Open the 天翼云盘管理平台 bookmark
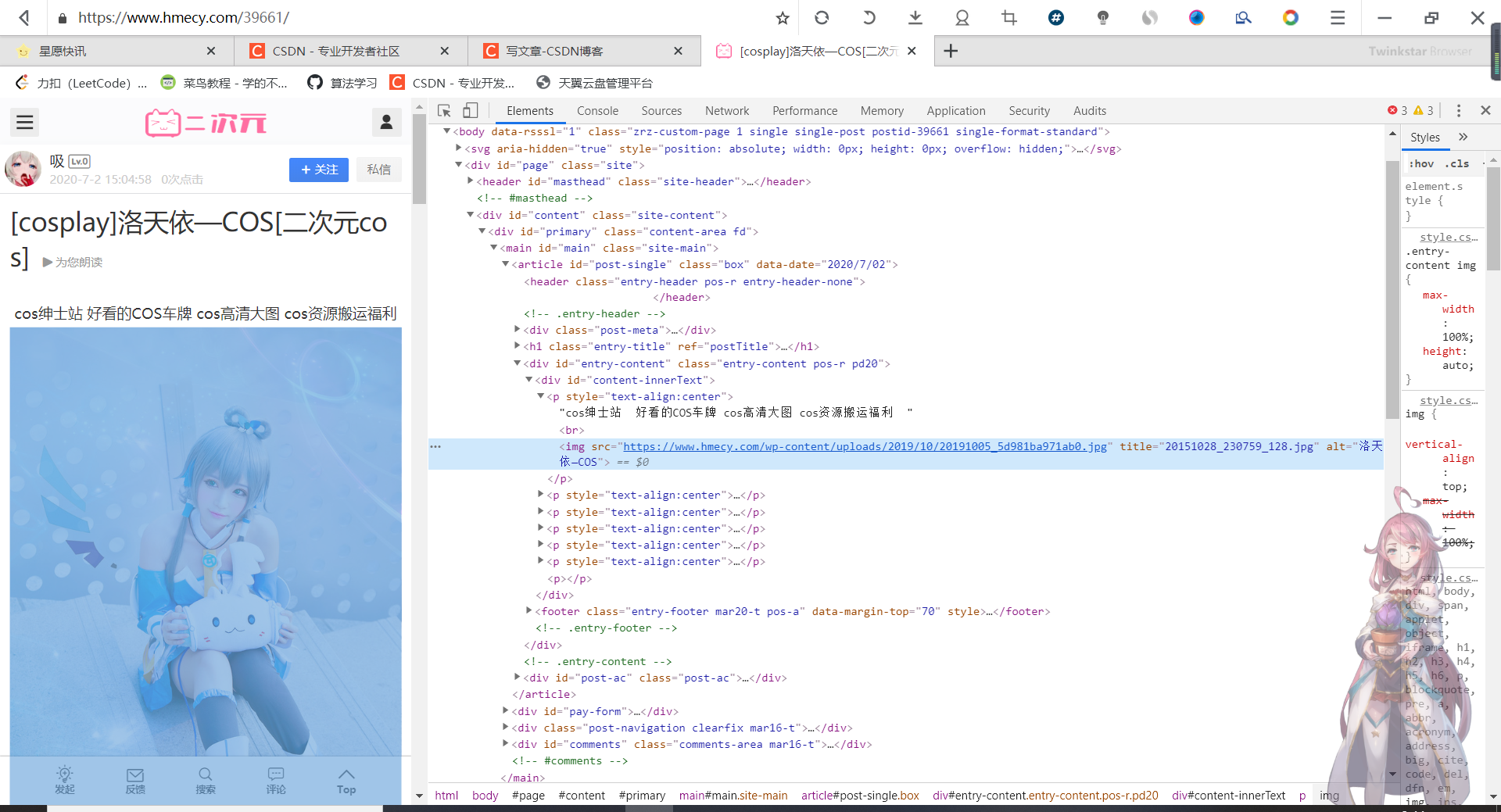The image size is (1501, 812). point(594,83)
